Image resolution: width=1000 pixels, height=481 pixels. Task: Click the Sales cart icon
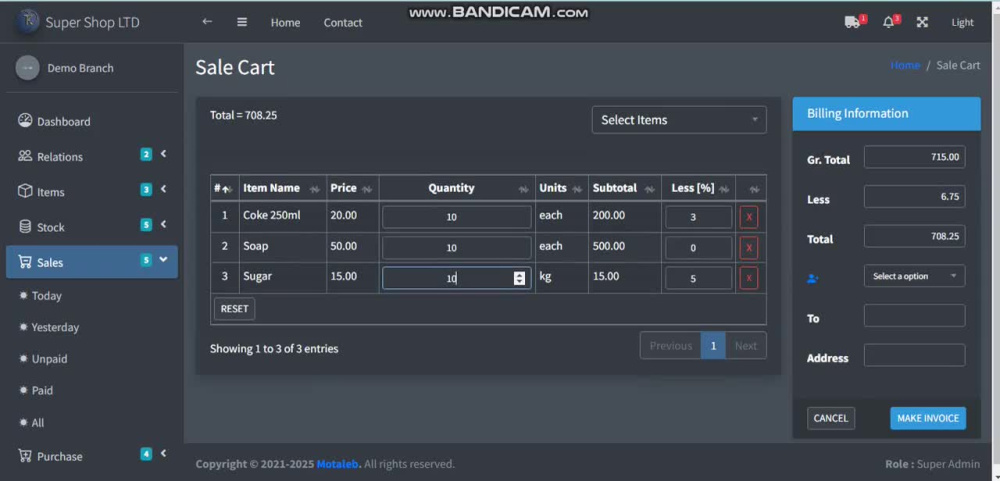25,262
